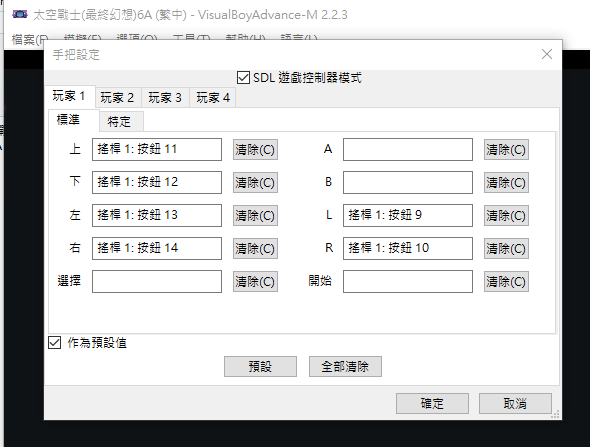Click the 選擇 input field

(x=157, y=281)
